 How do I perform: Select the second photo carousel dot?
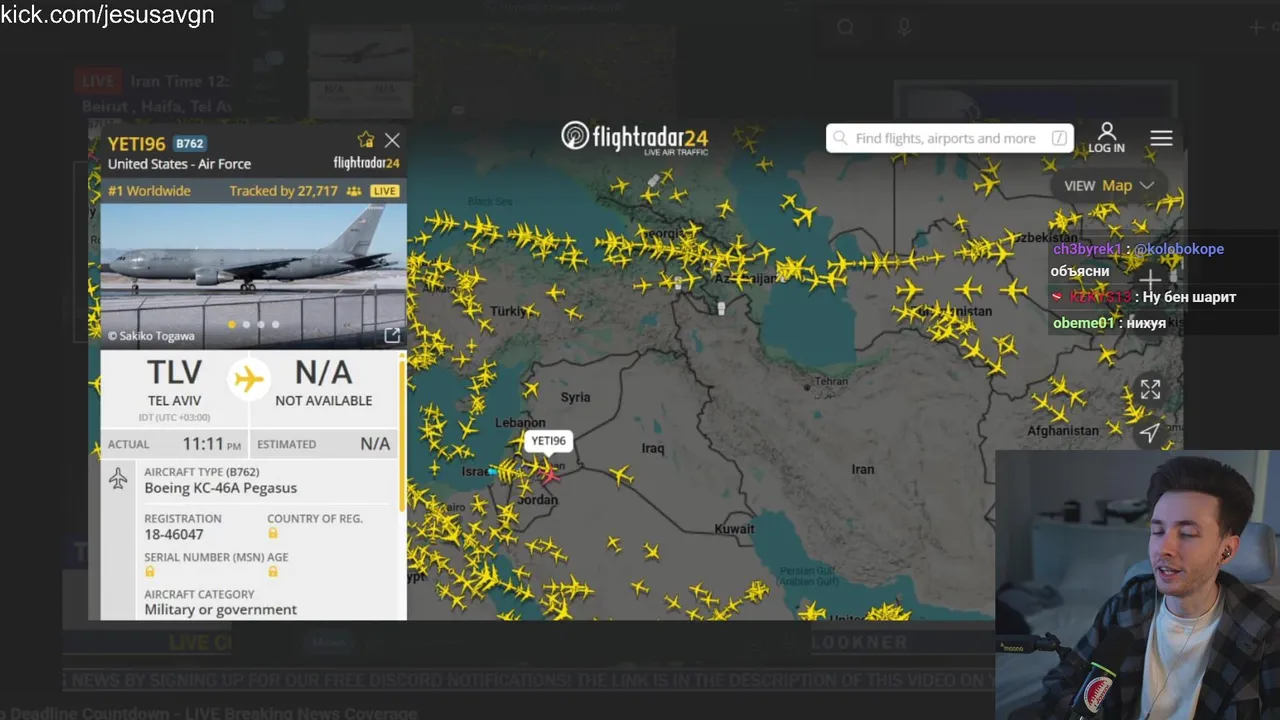[247, 324]
